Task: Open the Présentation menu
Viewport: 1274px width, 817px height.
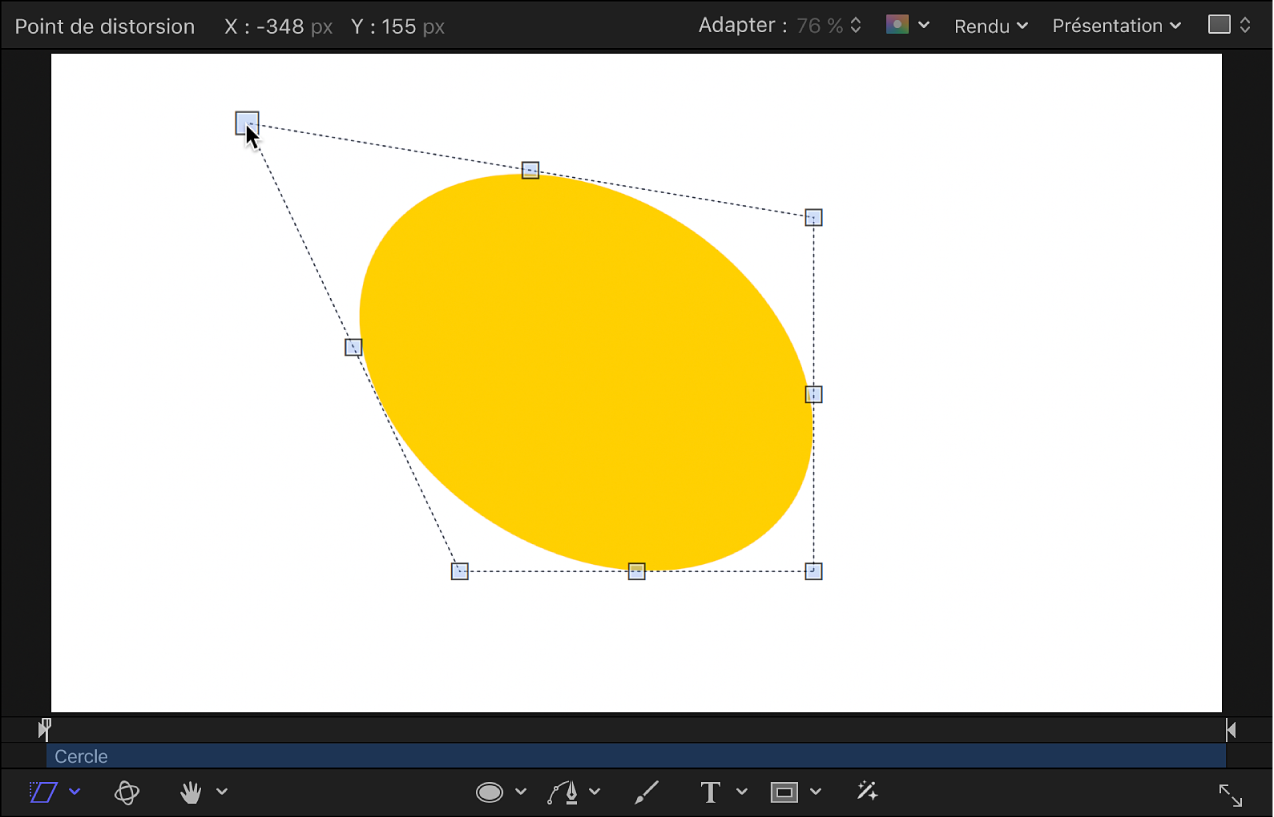Action: (1116, 26)
